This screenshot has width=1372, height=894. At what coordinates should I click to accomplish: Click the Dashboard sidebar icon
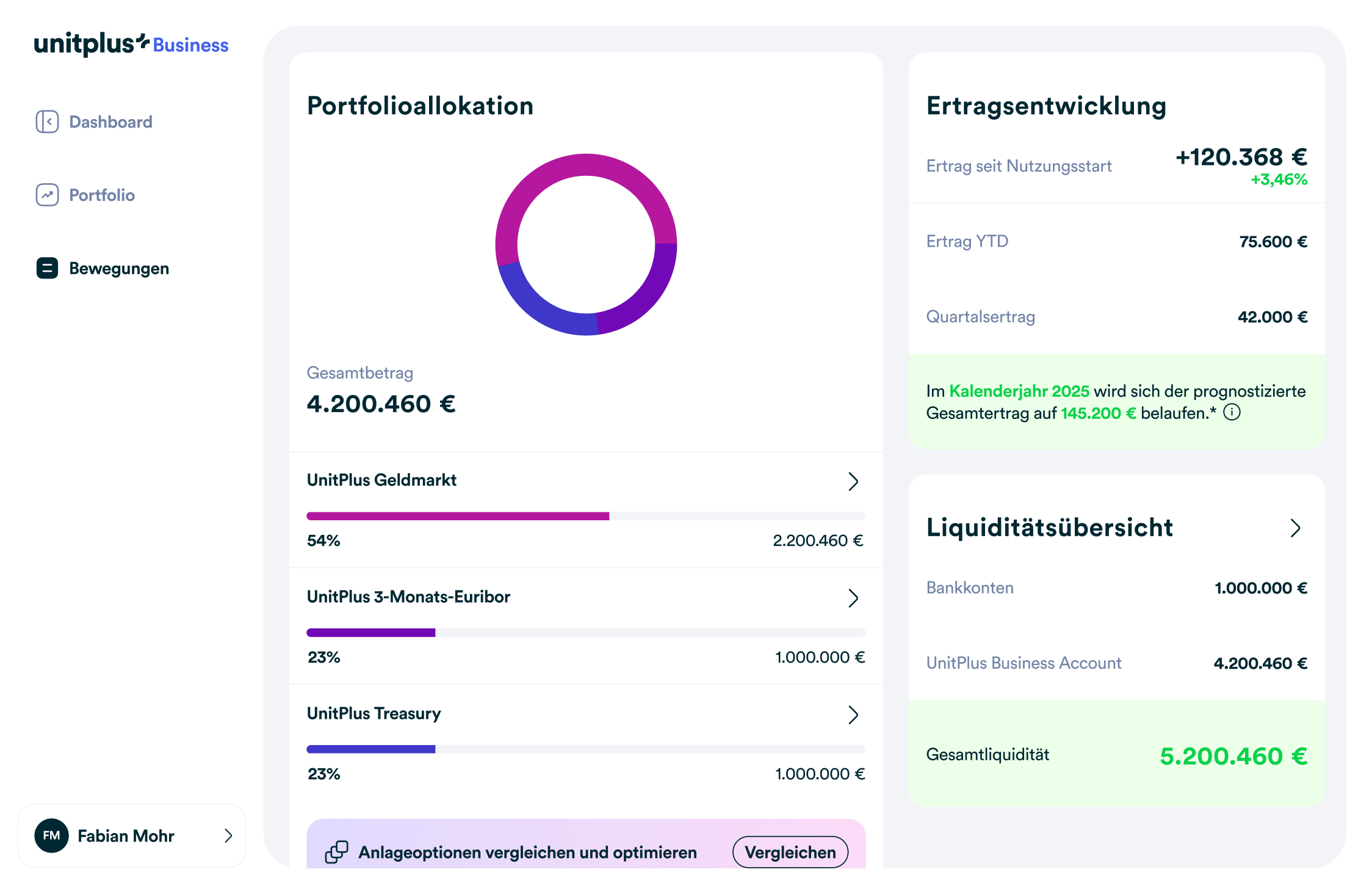47,122
